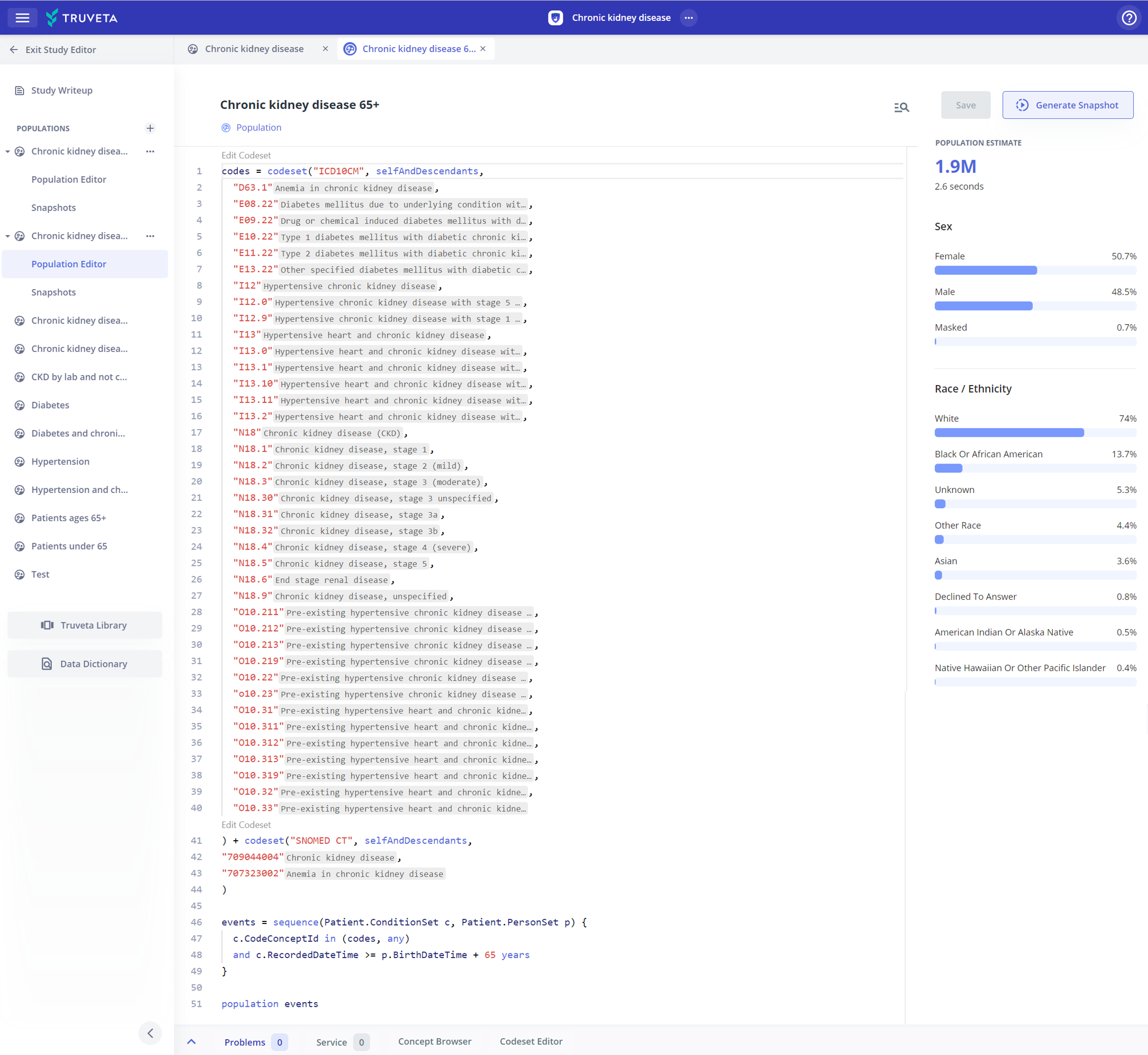Open the Concept Browser tab
This screenshot has height=1055, width=1148.
point(435,1041)
